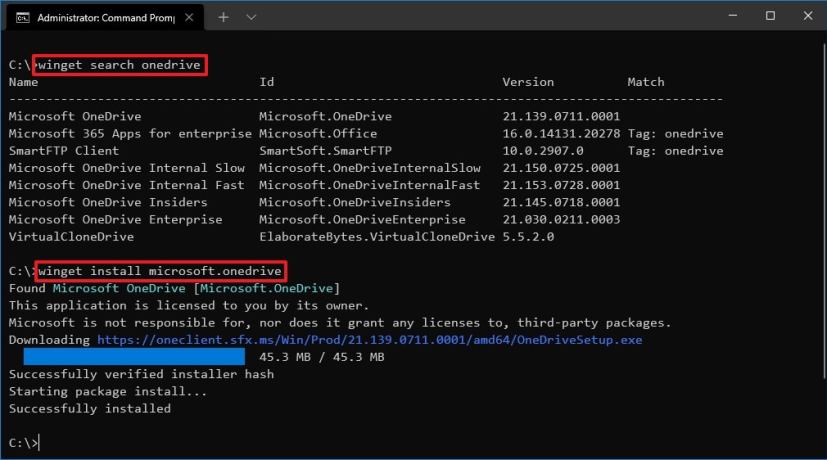Click the empty prompt on the last line
Viewport: 827px width, 460px height.
[39, 442]
